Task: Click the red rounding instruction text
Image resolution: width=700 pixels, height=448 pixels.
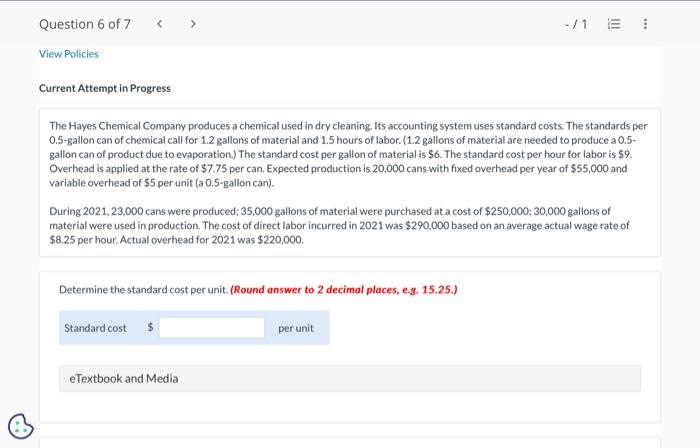Action: pos(344,290)
